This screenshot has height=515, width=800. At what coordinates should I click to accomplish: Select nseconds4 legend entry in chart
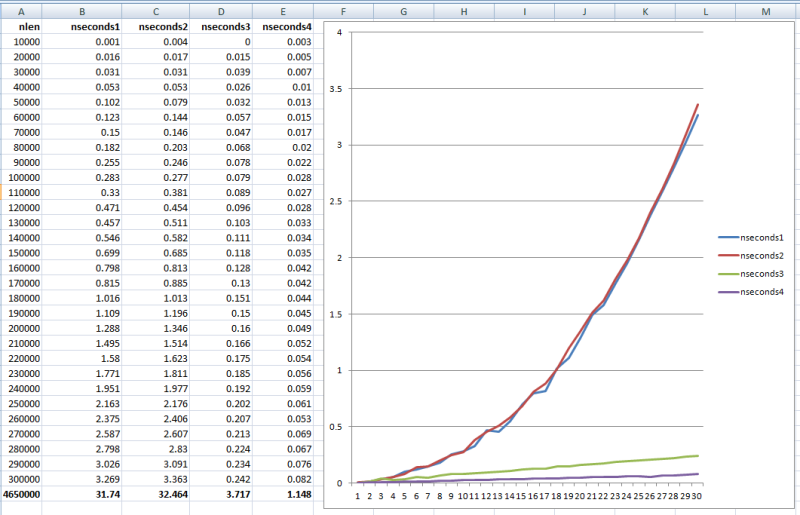coord(751,292)
